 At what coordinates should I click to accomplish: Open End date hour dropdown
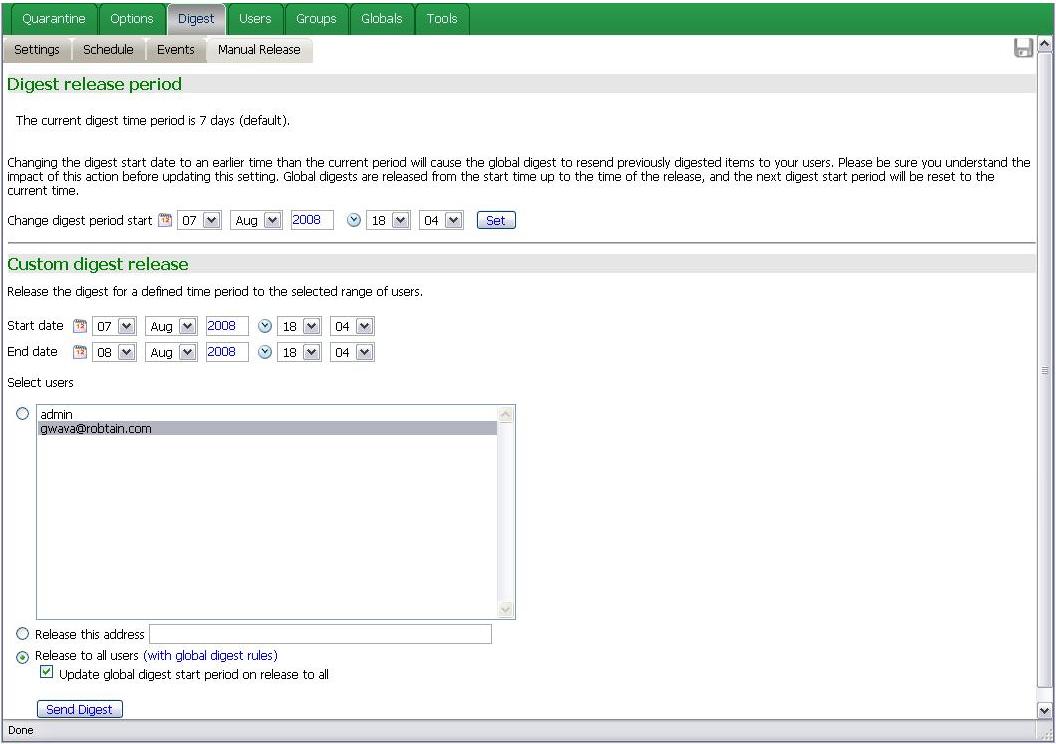coord(299,352)
